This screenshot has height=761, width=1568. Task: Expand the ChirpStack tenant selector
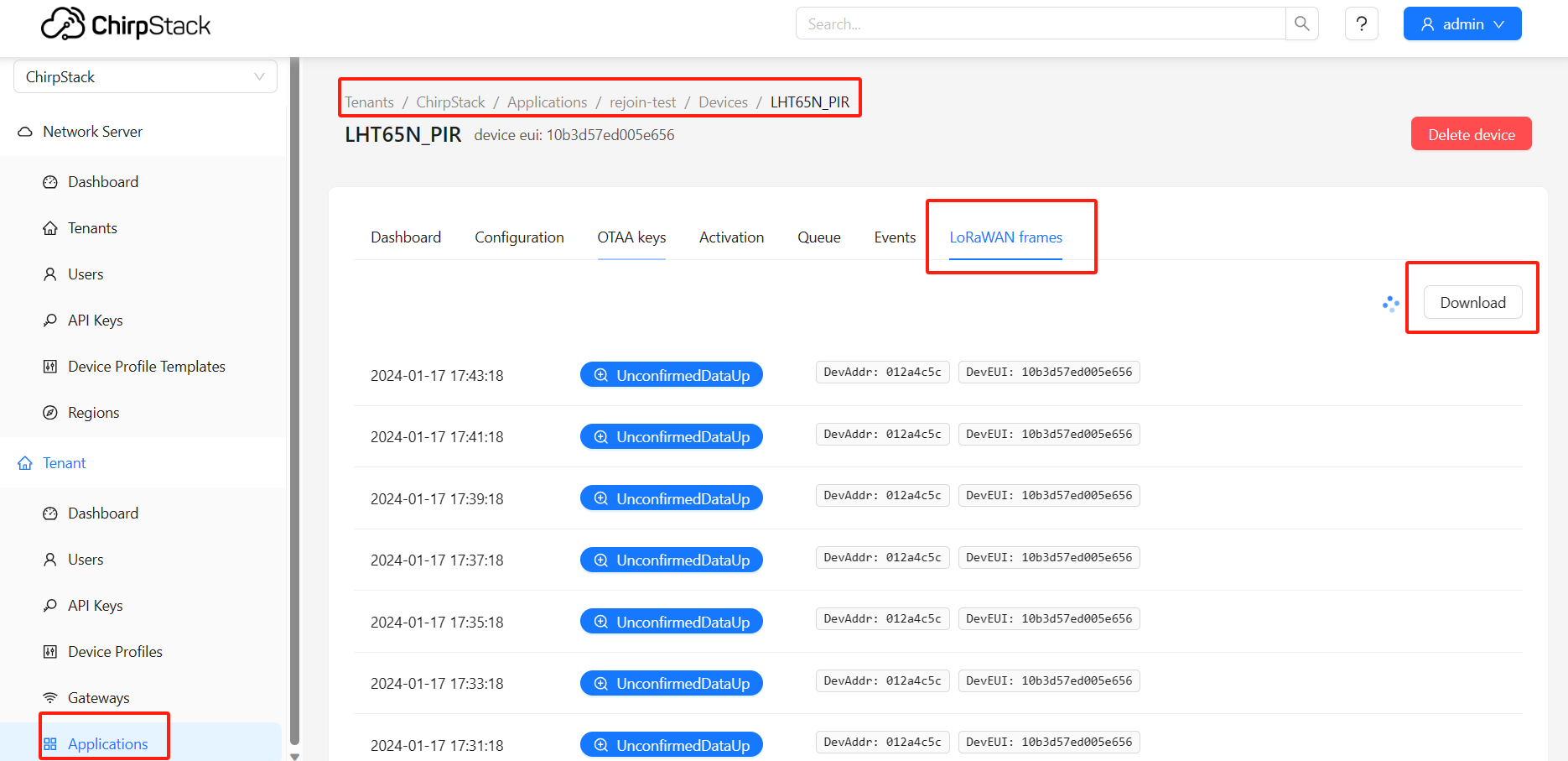tap(145, 76)
